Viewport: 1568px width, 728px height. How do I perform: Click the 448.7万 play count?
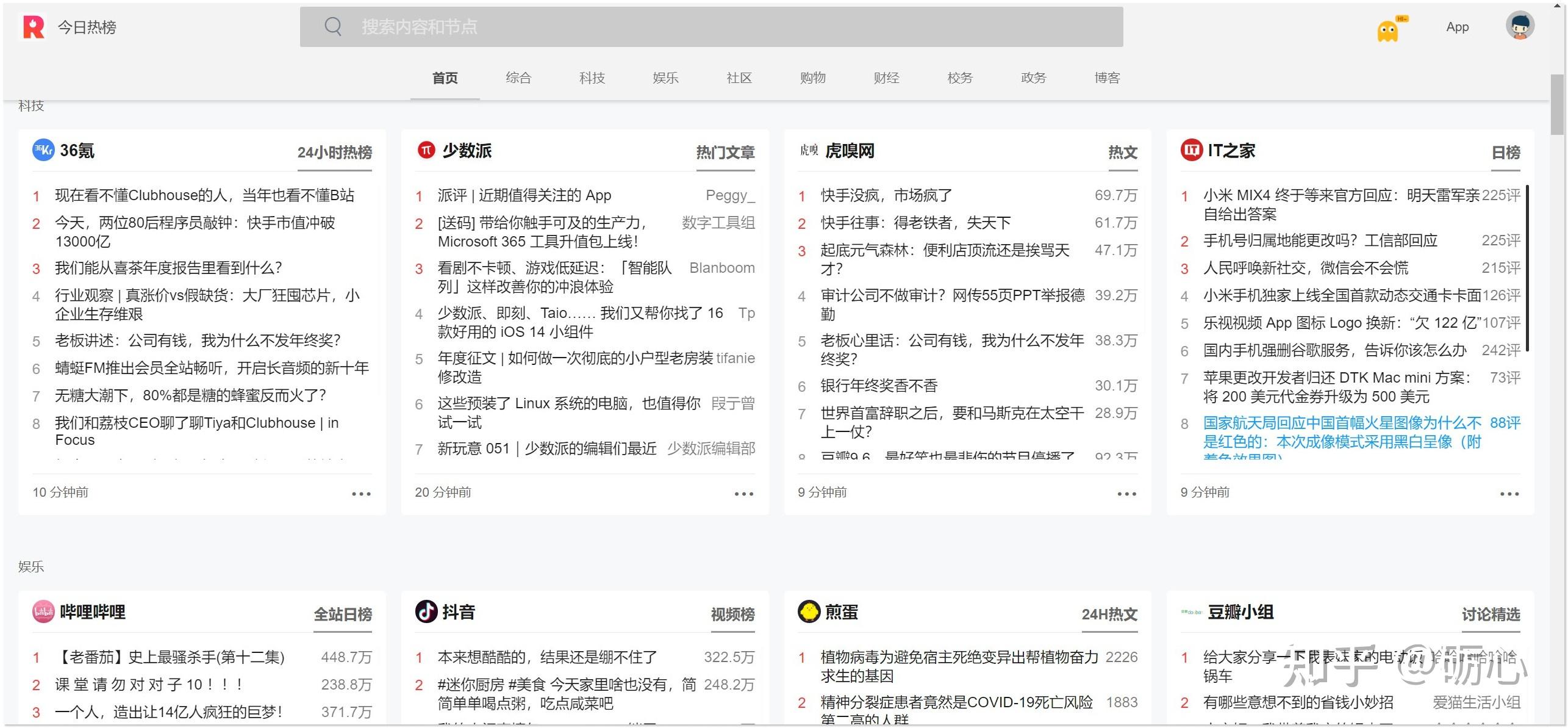click(x=346, y=657)
